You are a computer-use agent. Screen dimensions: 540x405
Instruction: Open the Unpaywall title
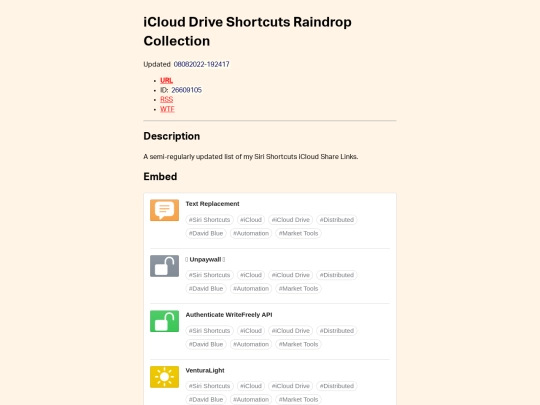205,259
